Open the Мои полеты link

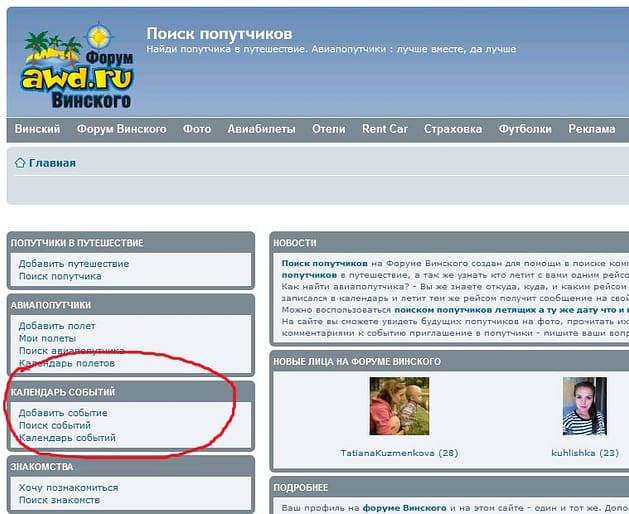[48, 338]
